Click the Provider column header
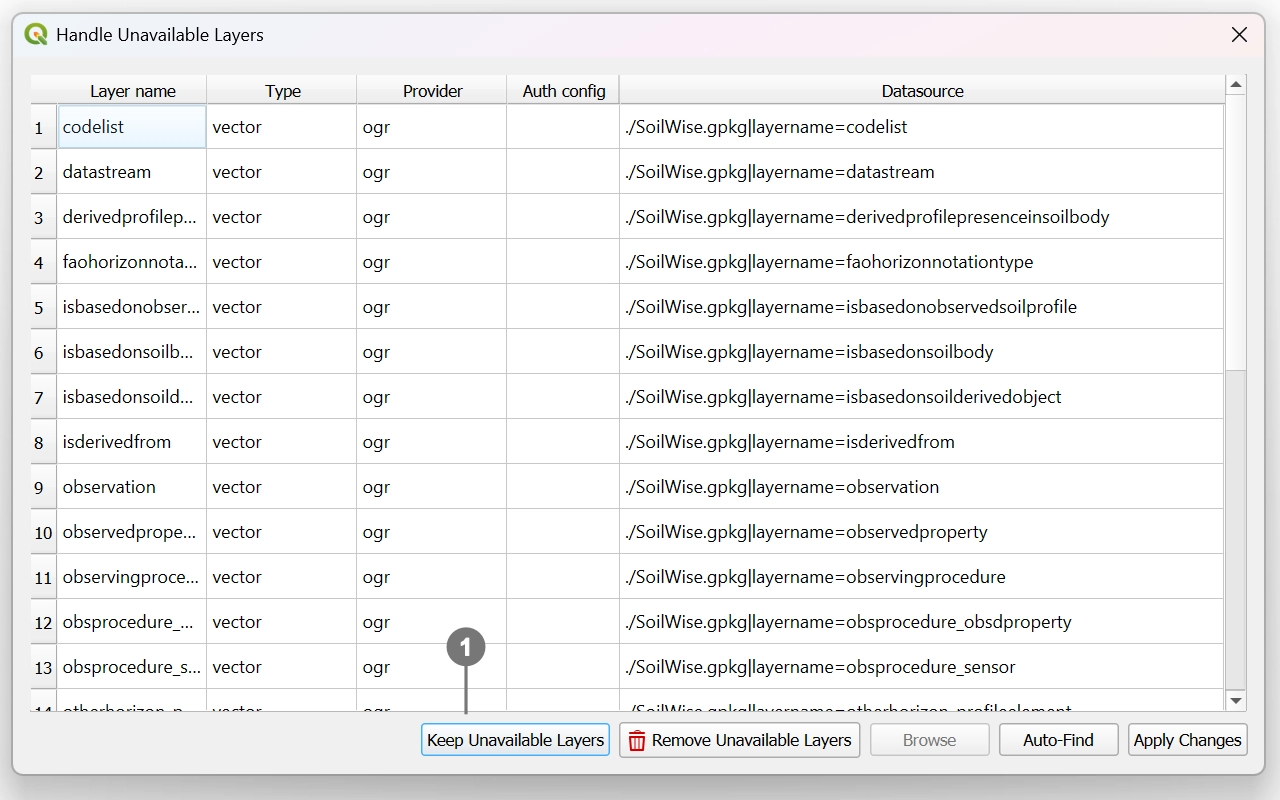The height and width of the screenshot is (800, 1280). (432, 91)
